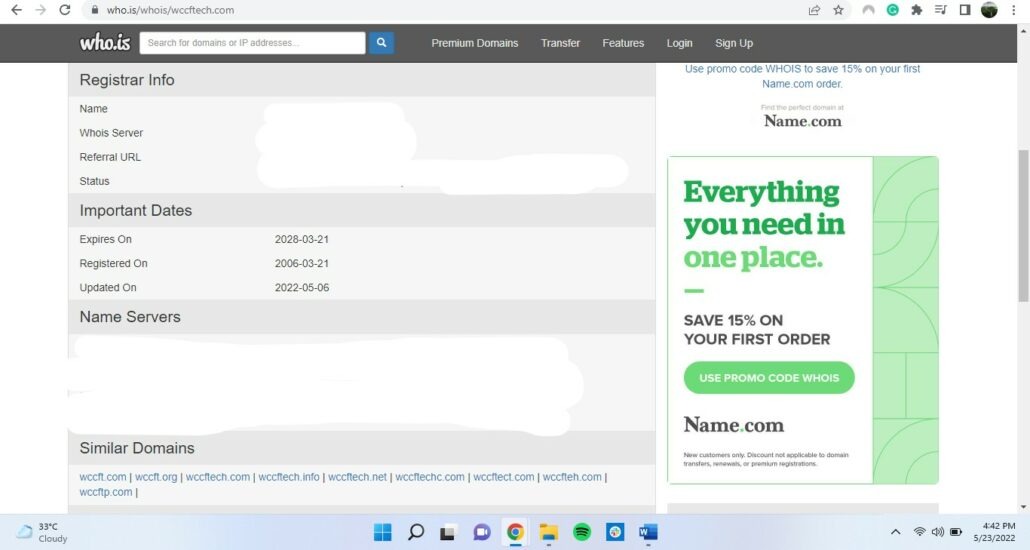Open Chrome's three-dot menu

point(1014,10)
